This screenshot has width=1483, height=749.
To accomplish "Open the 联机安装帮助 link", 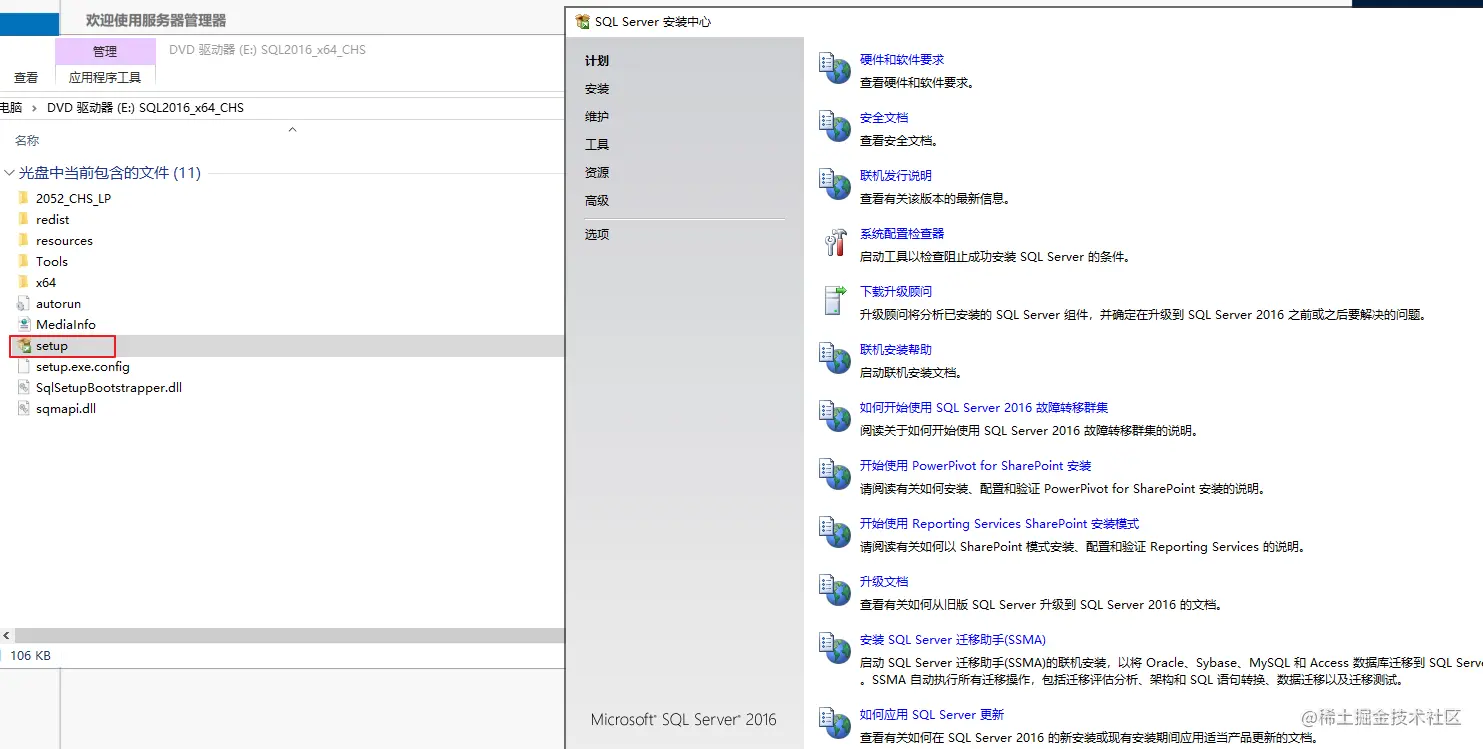I will click(896, 350).
